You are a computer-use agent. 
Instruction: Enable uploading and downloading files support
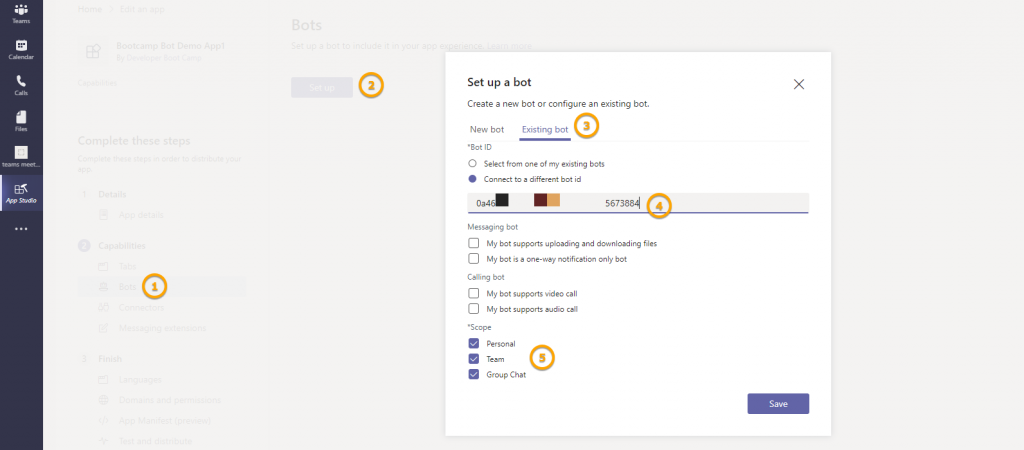click(x=474, y=243)
